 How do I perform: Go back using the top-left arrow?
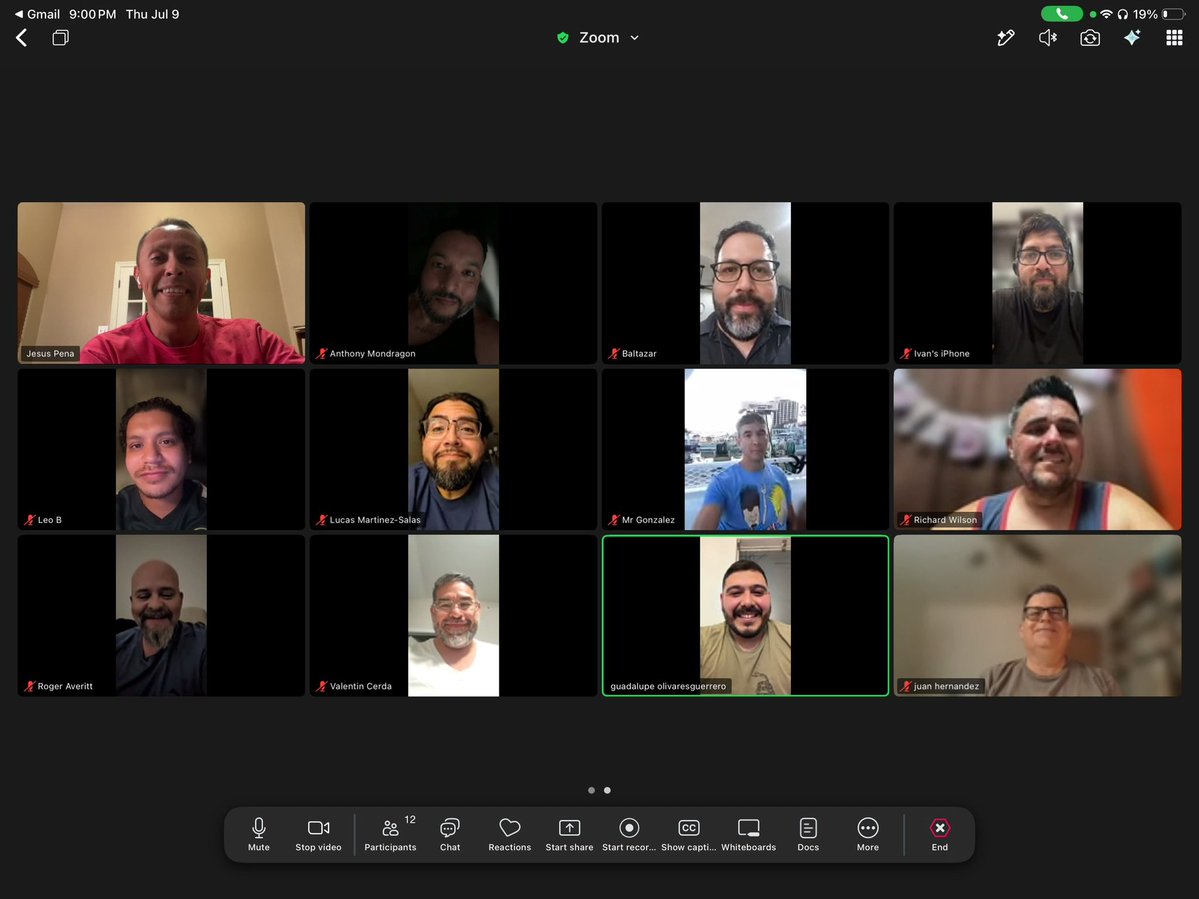[x=21, y=37]
